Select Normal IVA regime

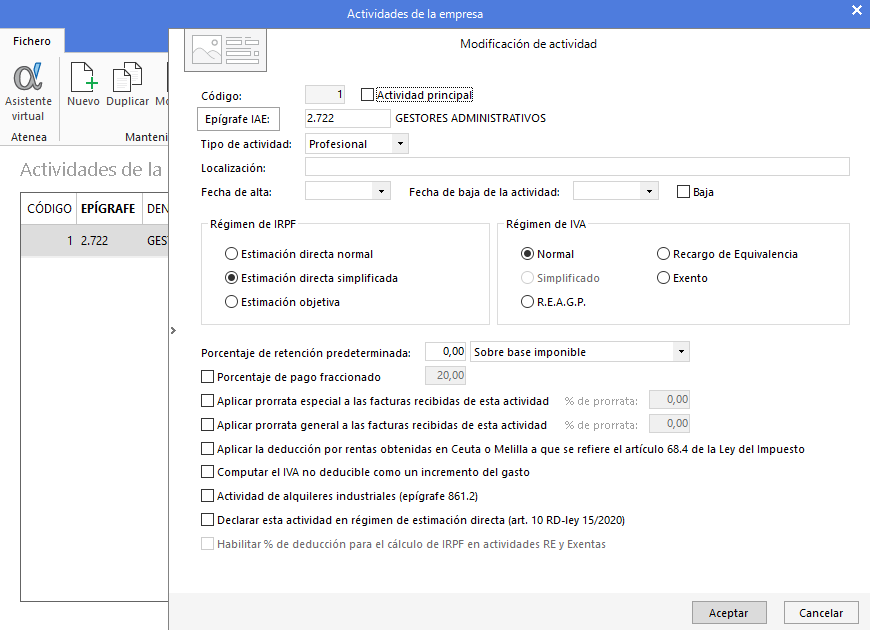527,254
